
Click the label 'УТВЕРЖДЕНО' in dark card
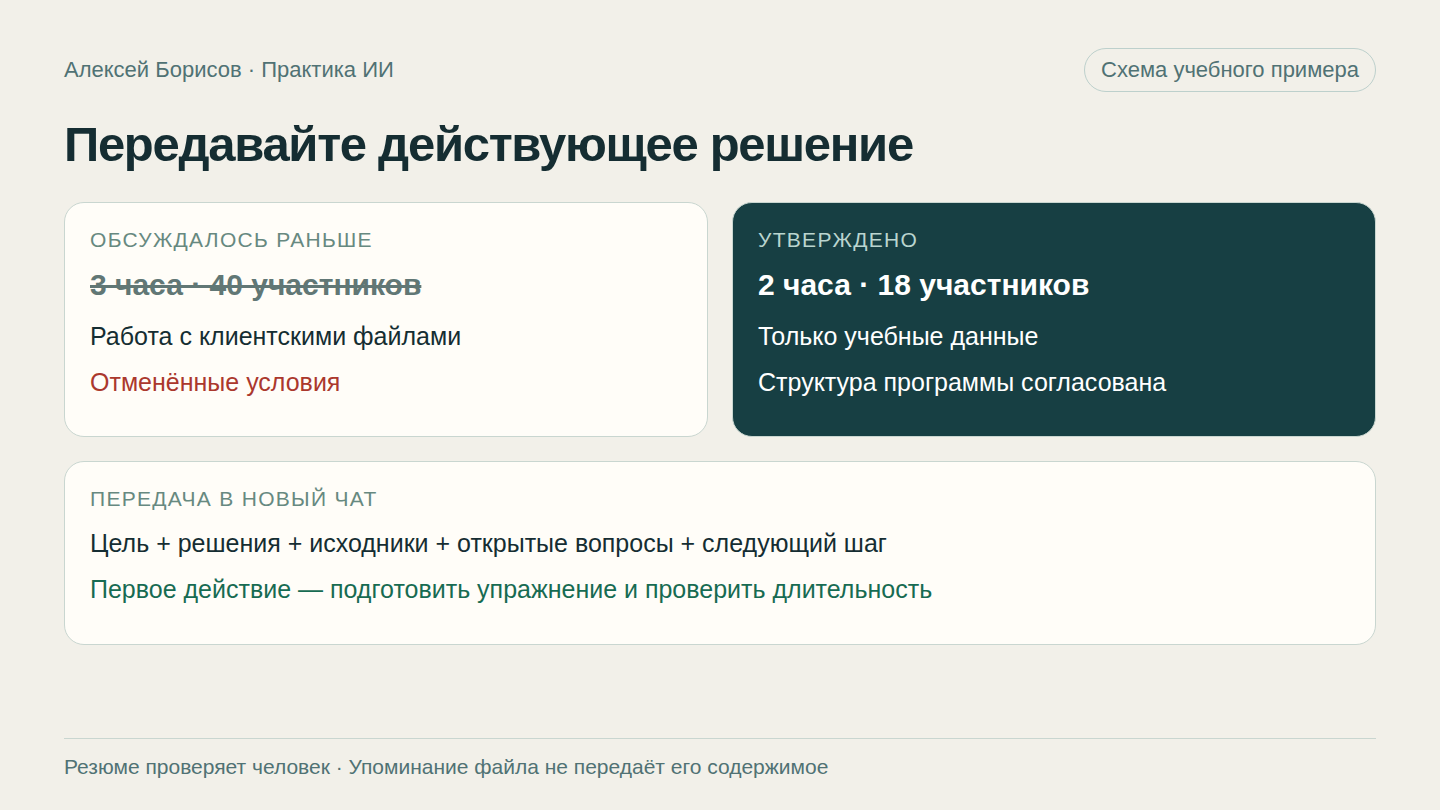(x=838, y=240)
